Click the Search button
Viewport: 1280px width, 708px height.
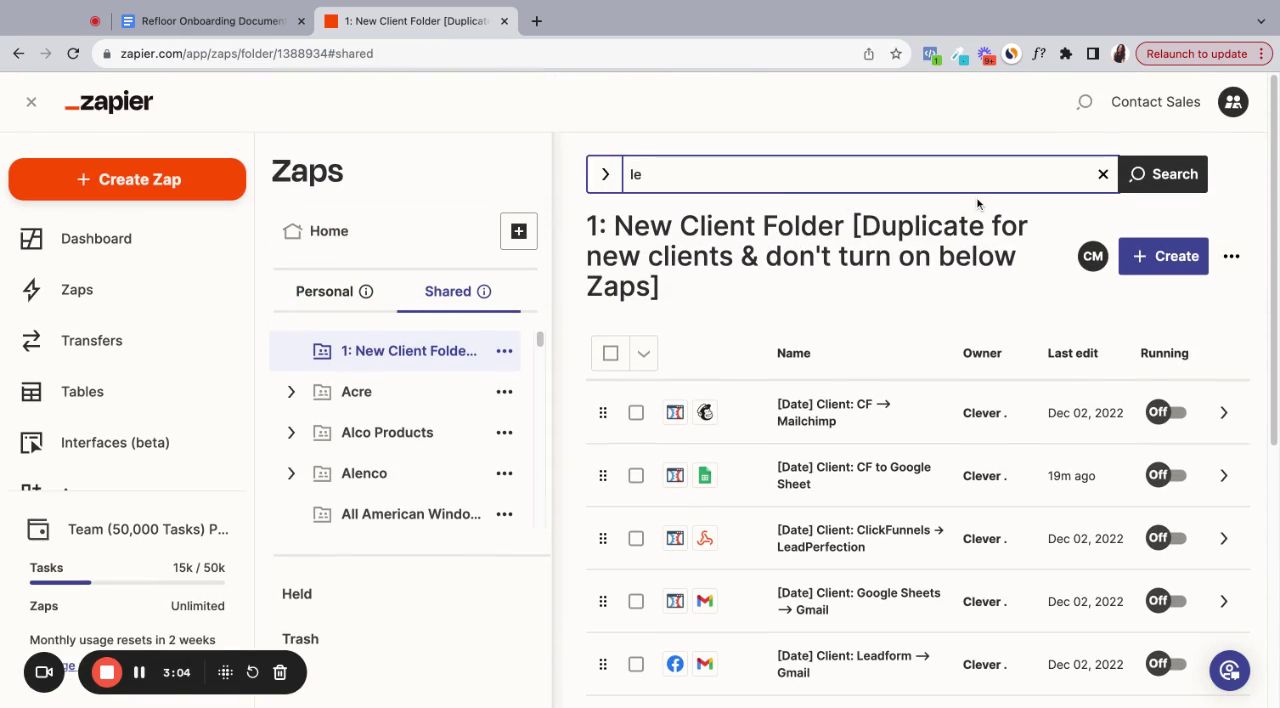click(1163, 174)
